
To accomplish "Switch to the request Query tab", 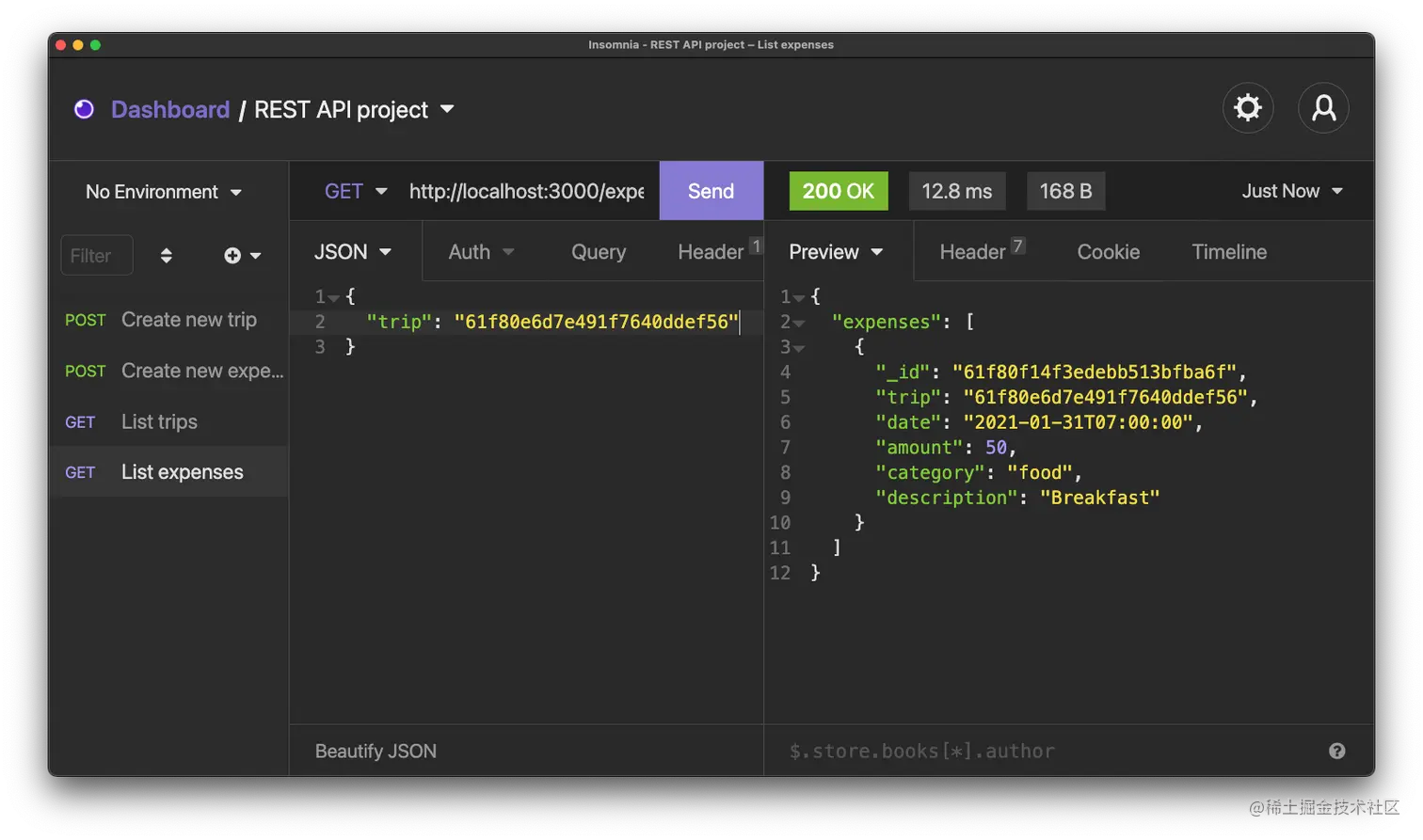I will point(599,252).
